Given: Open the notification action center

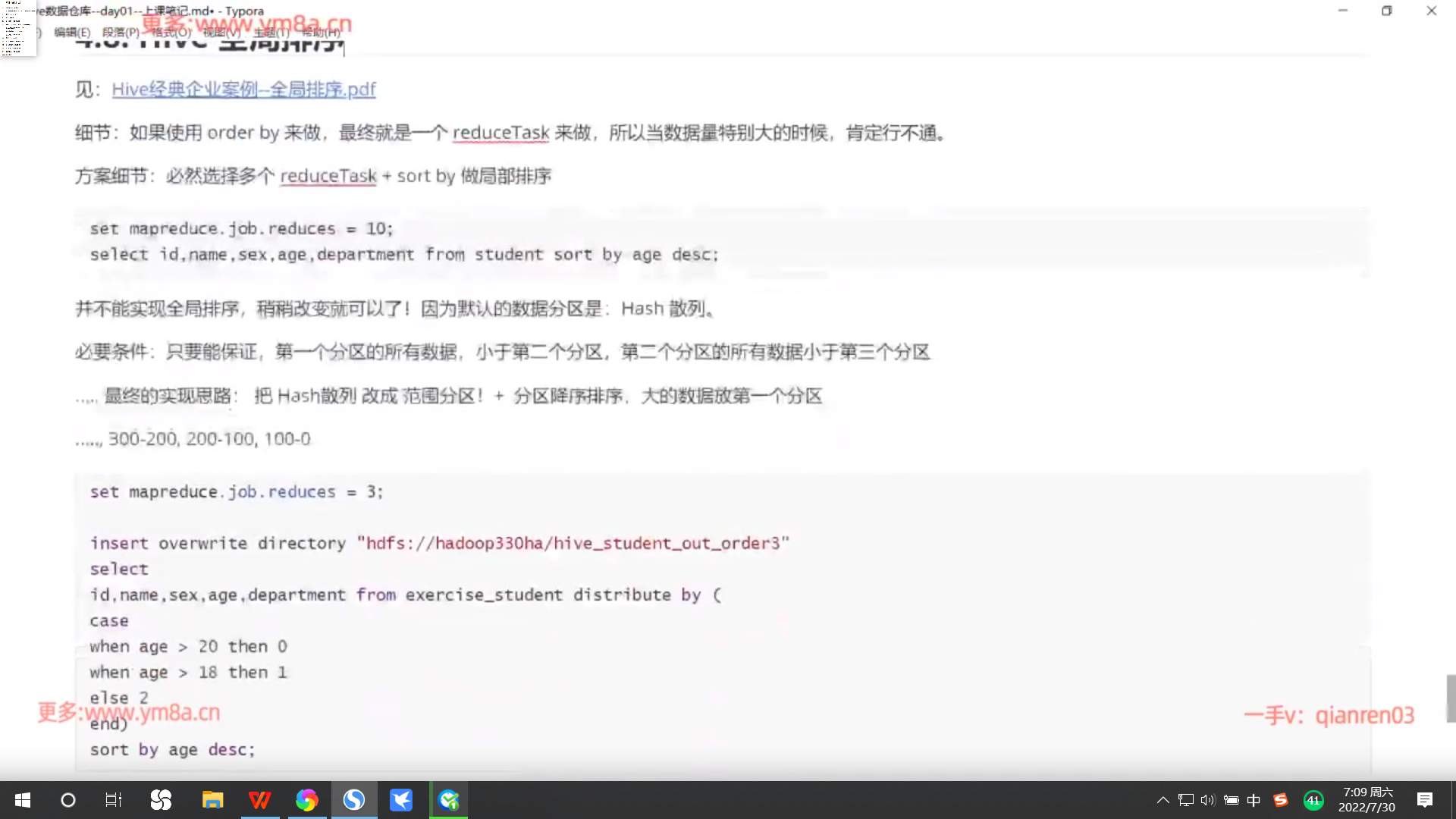Looking at the screenshot, I should 1424,800.
